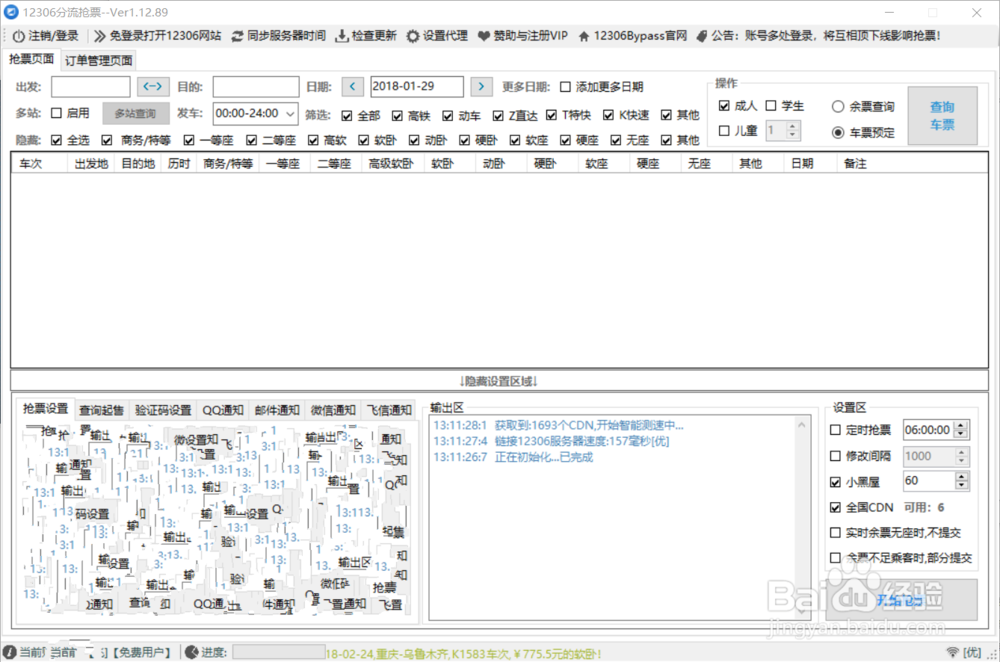Open the 微信通知 tab
This screenshot has height=662, width=1000.
(333, 410)
